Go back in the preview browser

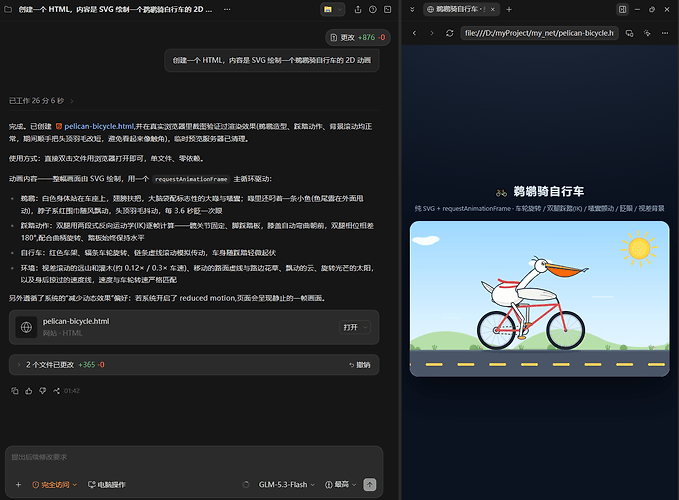[x=414, y=33]
